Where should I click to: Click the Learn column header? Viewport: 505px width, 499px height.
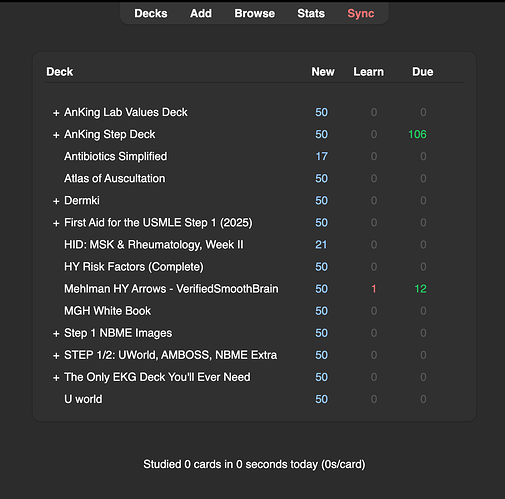(368, 72)
